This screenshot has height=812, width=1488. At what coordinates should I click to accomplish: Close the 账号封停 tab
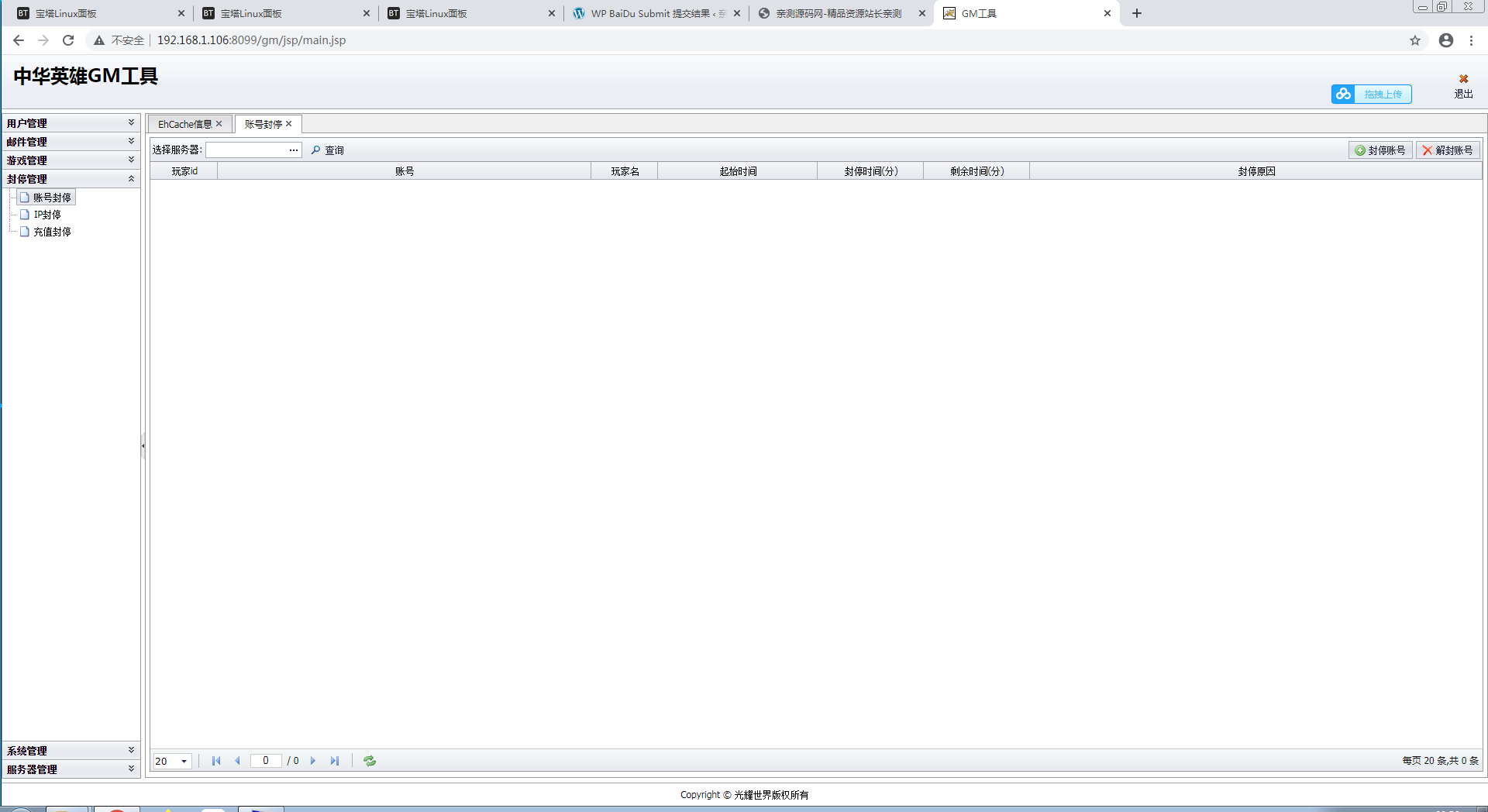click(289, 124)
